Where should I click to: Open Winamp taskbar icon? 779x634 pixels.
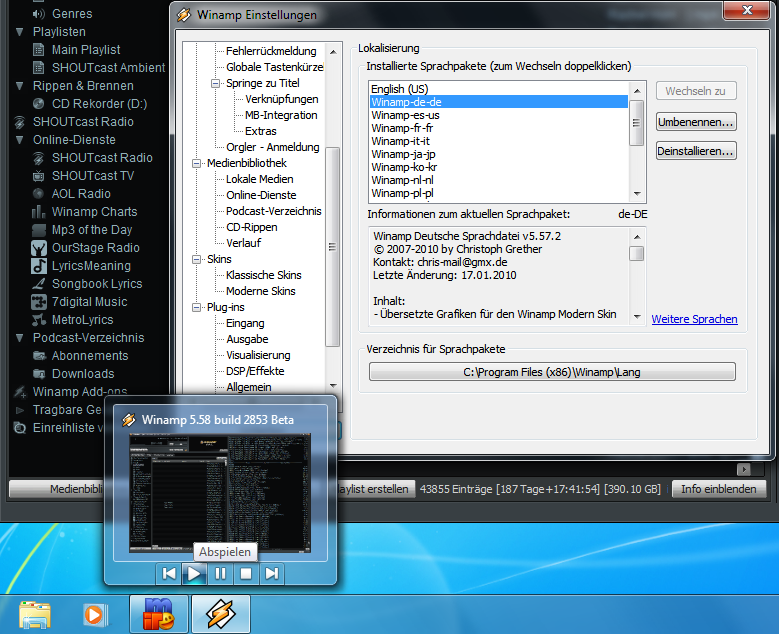pyautogui.click(x=221, y=614)
